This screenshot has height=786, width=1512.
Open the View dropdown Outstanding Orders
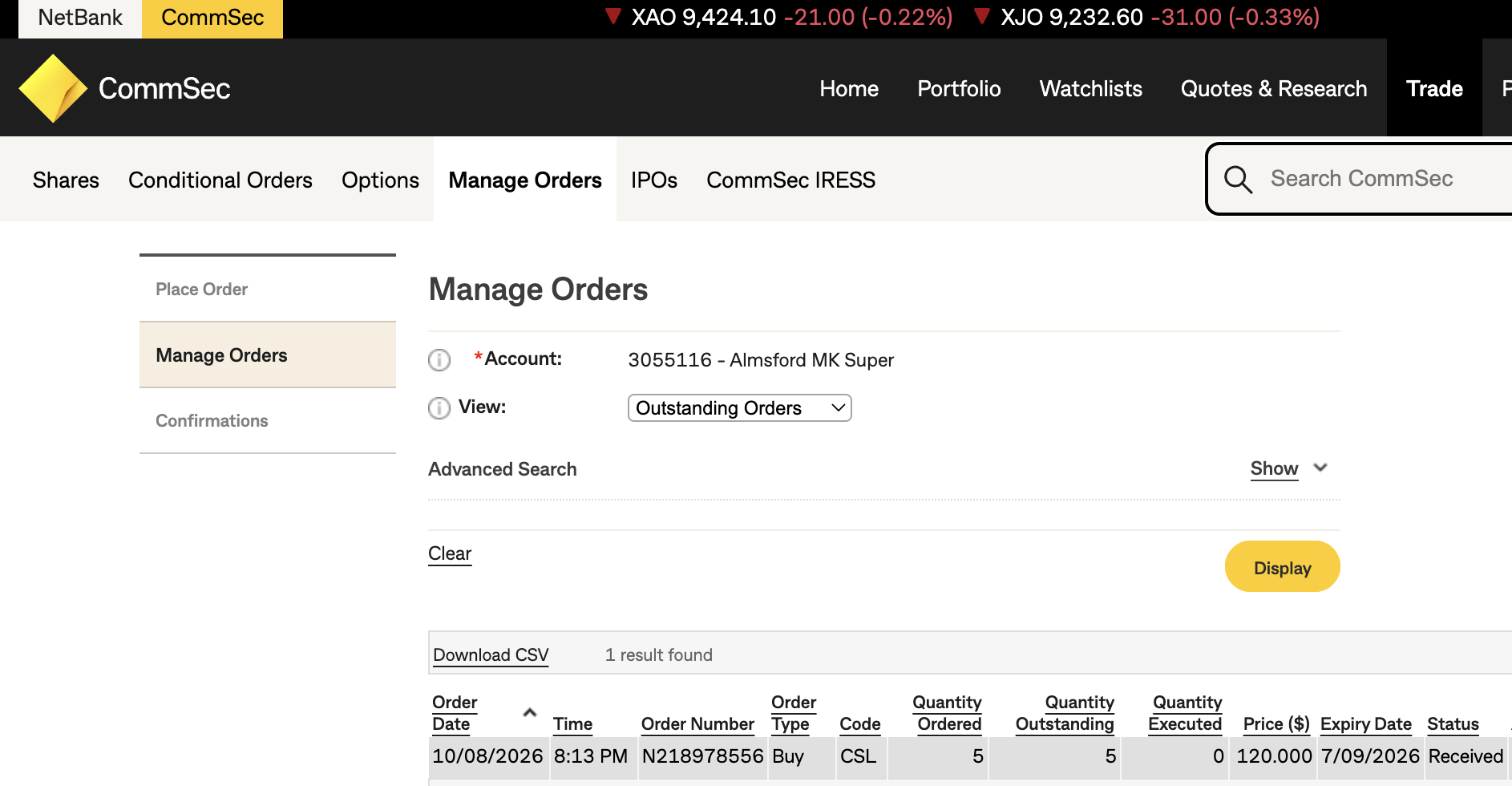[739, 408]
